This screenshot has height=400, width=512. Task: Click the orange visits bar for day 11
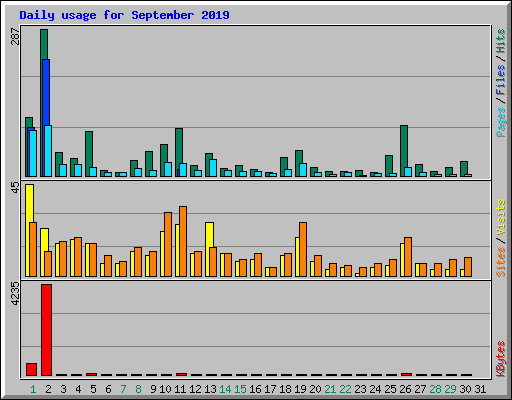pyautogui.click(x=183, y=241)
